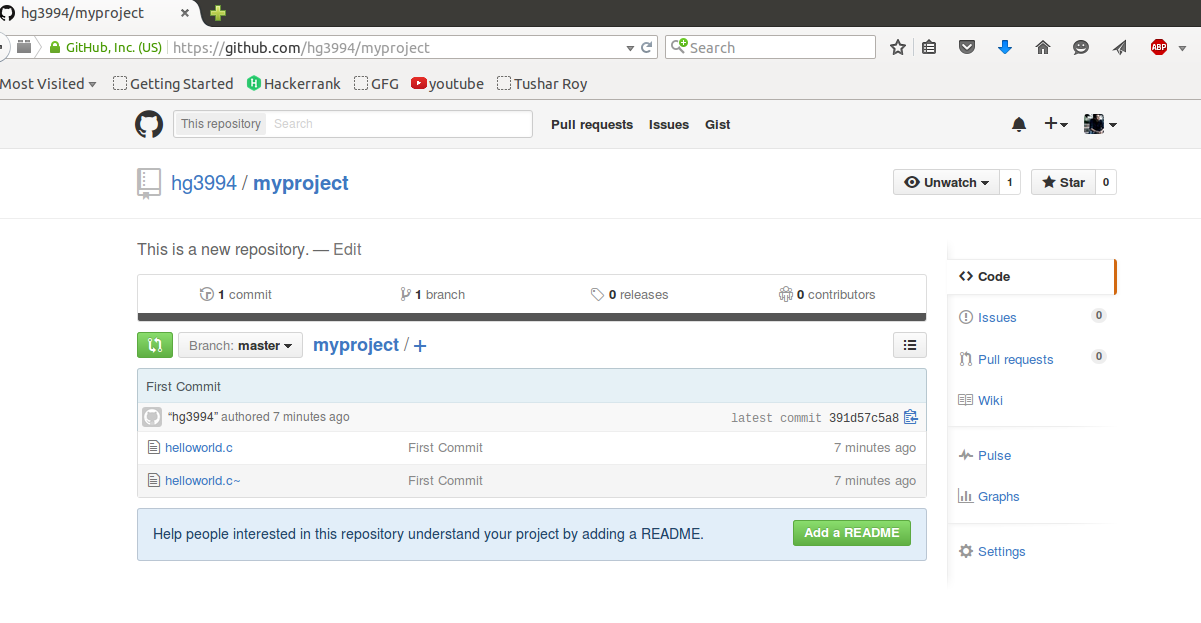Bookmark this page with the star icon
This screenshot has width=1201, height=623.
[x=897, y=47]
